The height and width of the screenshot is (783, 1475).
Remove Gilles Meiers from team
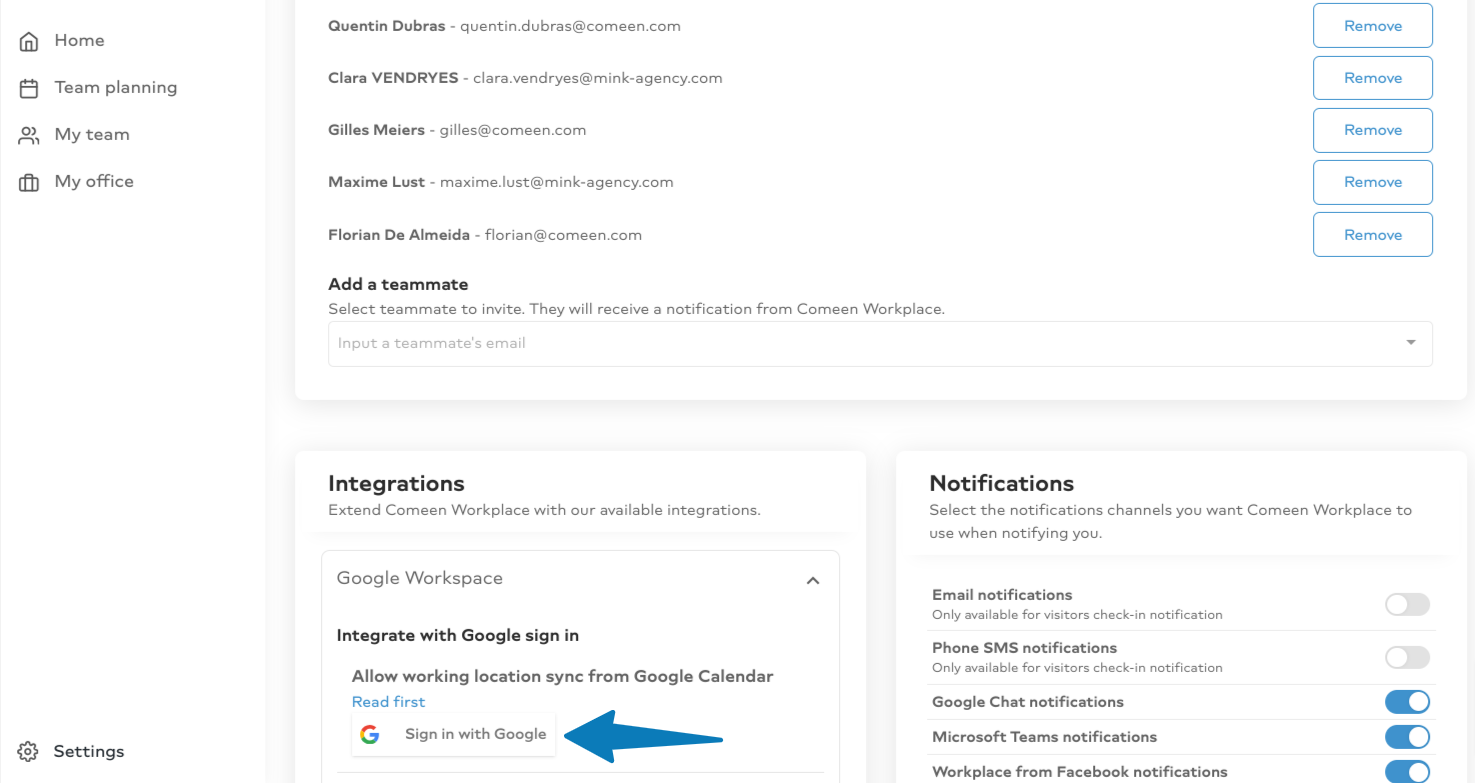1372,130
